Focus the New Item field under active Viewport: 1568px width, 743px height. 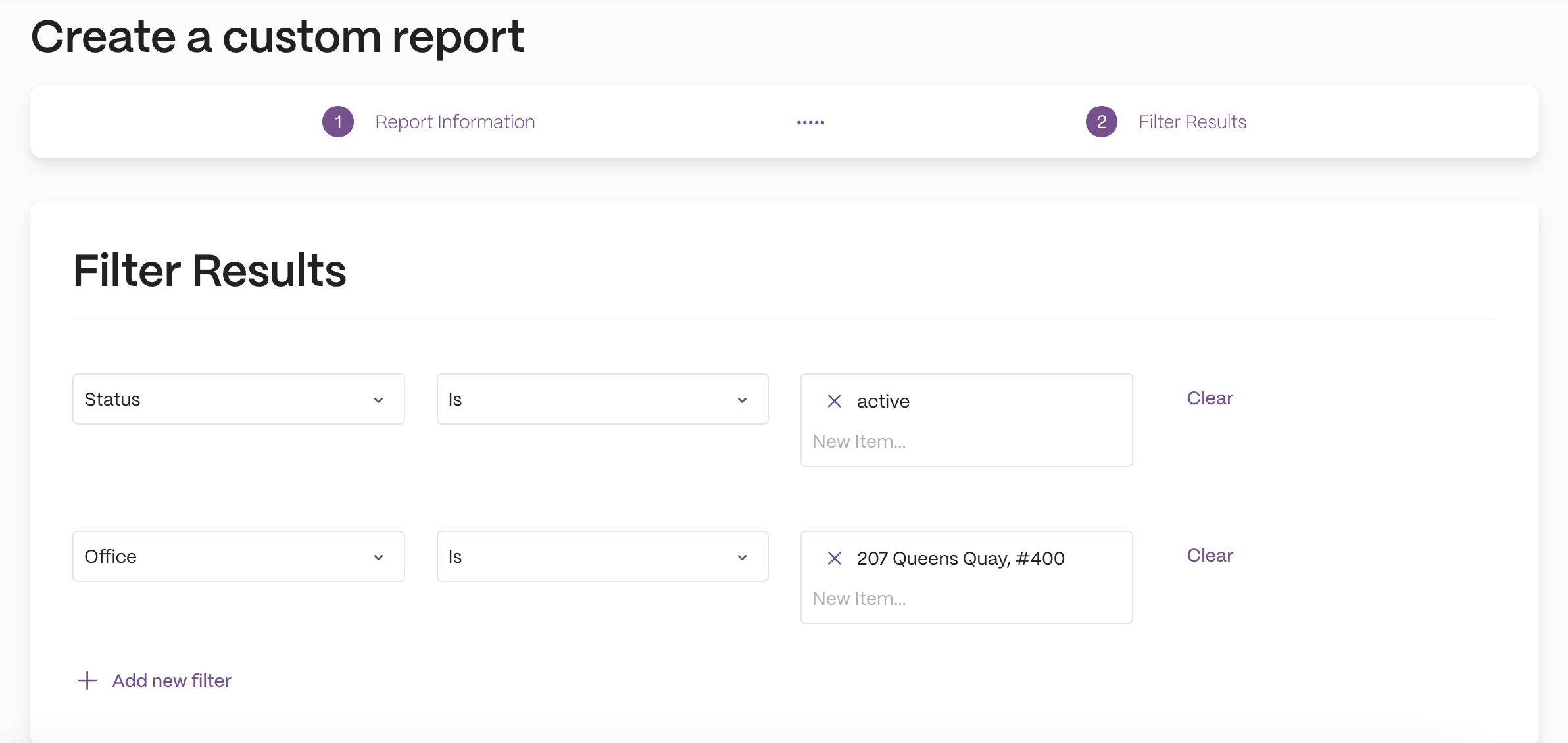(x=967, y=441)
